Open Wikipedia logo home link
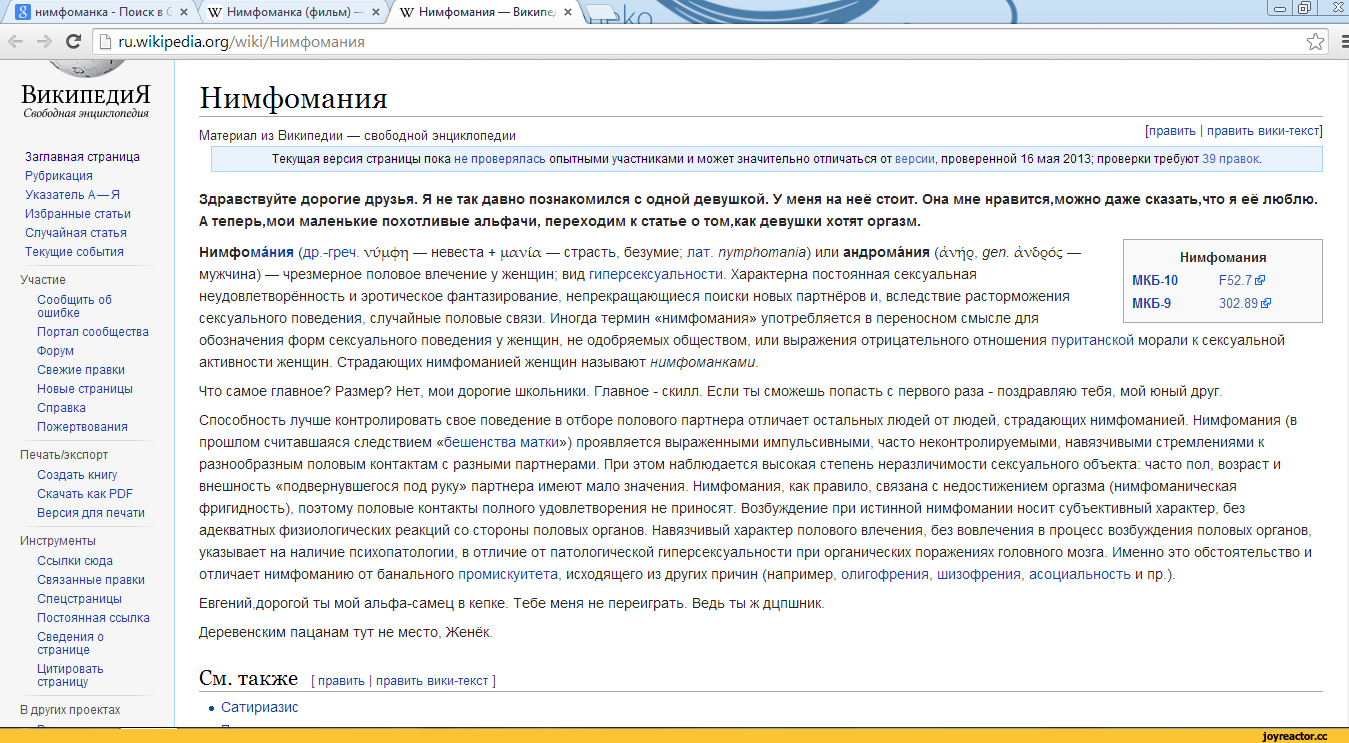1349x743 pixels. [x=86, y=91]
